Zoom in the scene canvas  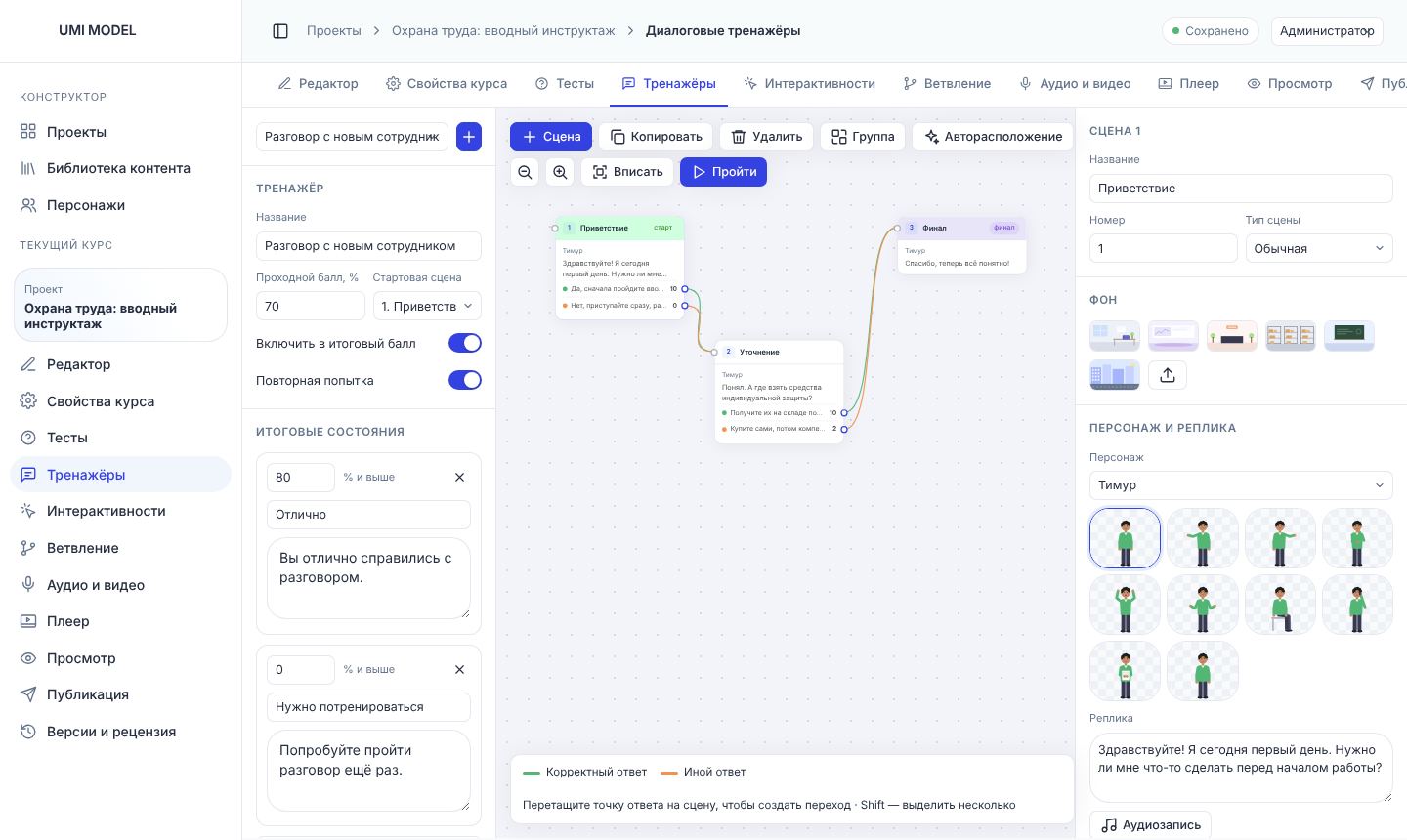point(560,172)
